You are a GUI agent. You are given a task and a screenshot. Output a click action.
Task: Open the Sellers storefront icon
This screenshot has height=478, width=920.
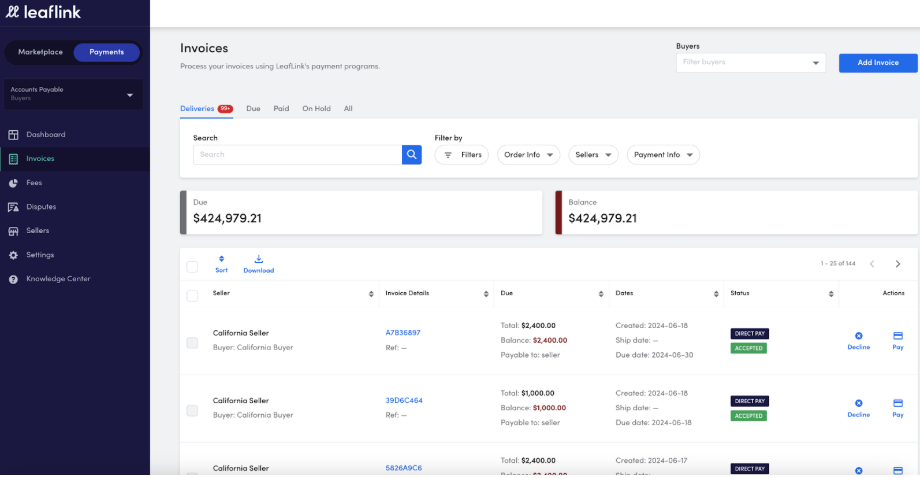point(13,231)
